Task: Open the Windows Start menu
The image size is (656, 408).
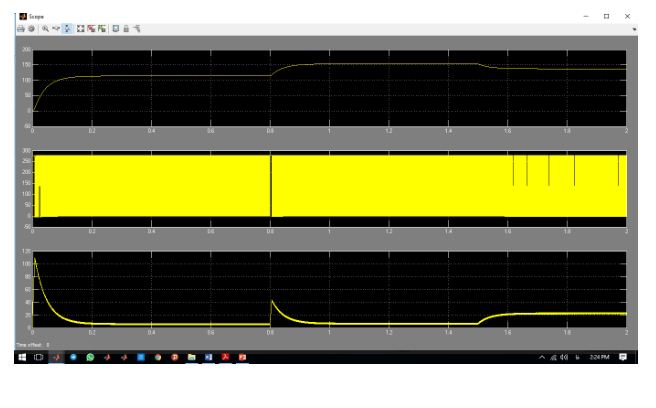Action: pos(22,357)
